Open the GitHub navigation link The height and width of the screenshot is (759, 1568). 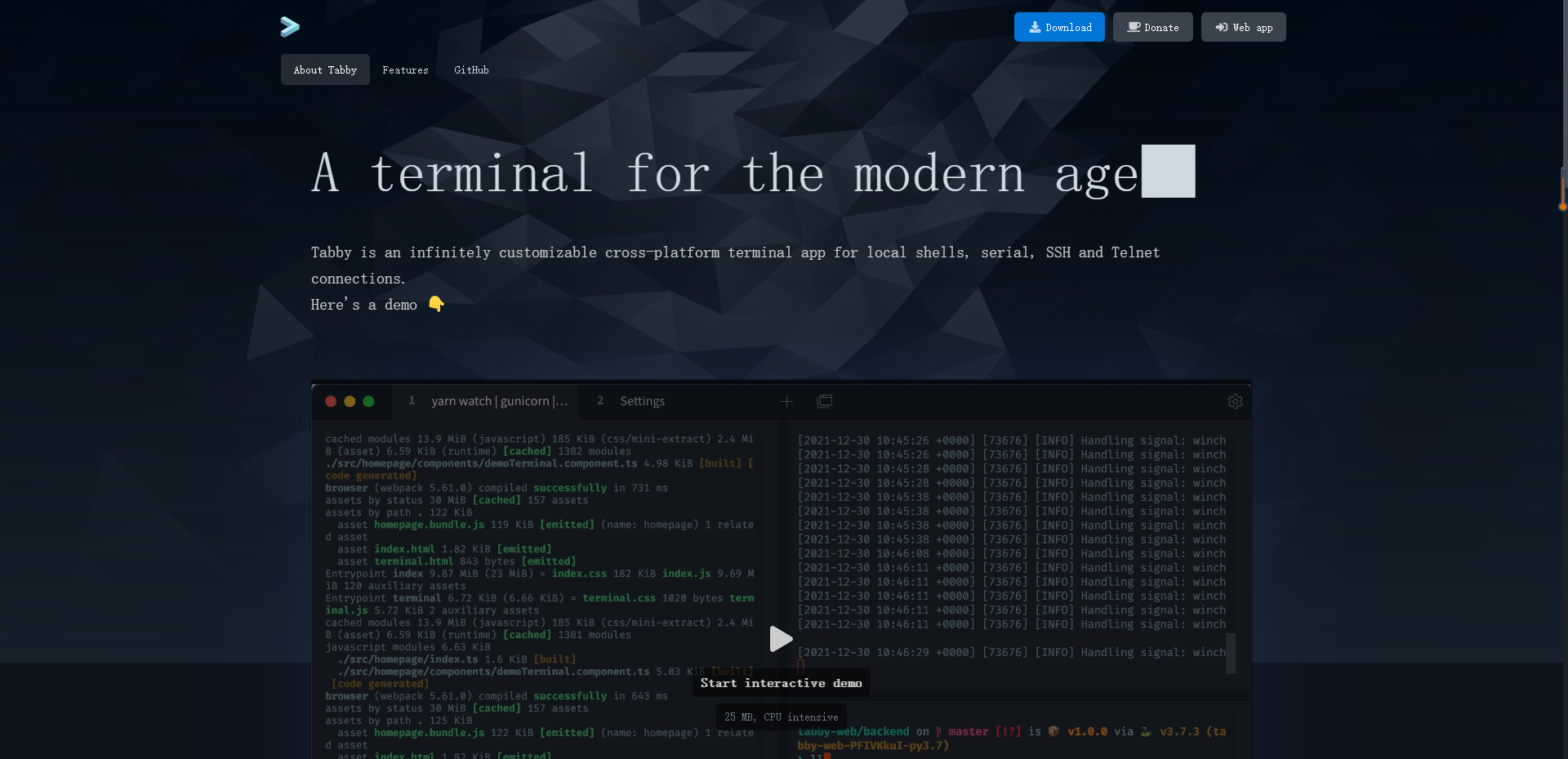click(471, 69)
